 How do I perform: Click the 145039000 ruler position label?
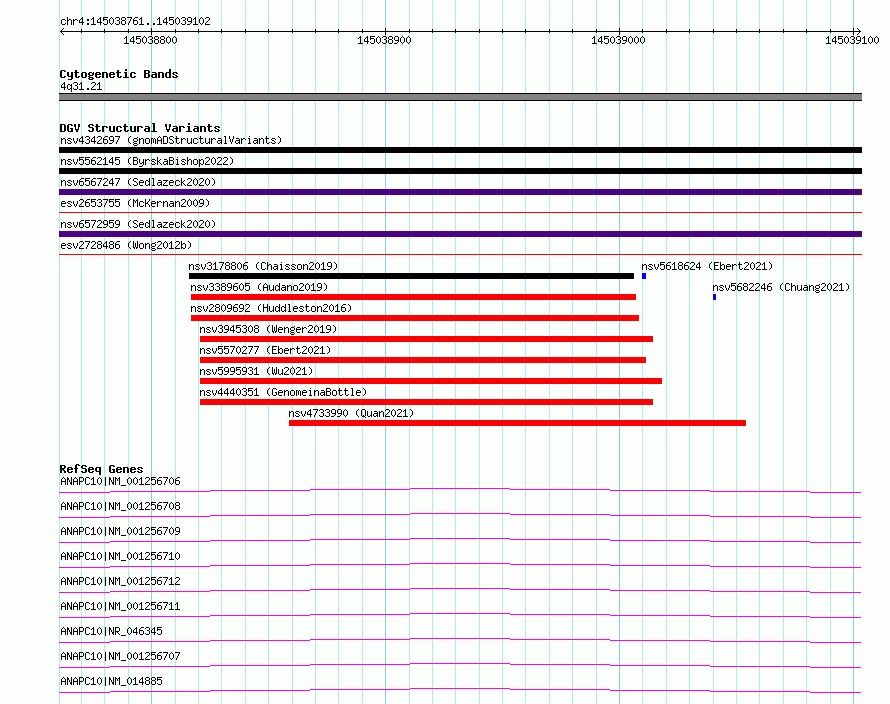[618, 40]
